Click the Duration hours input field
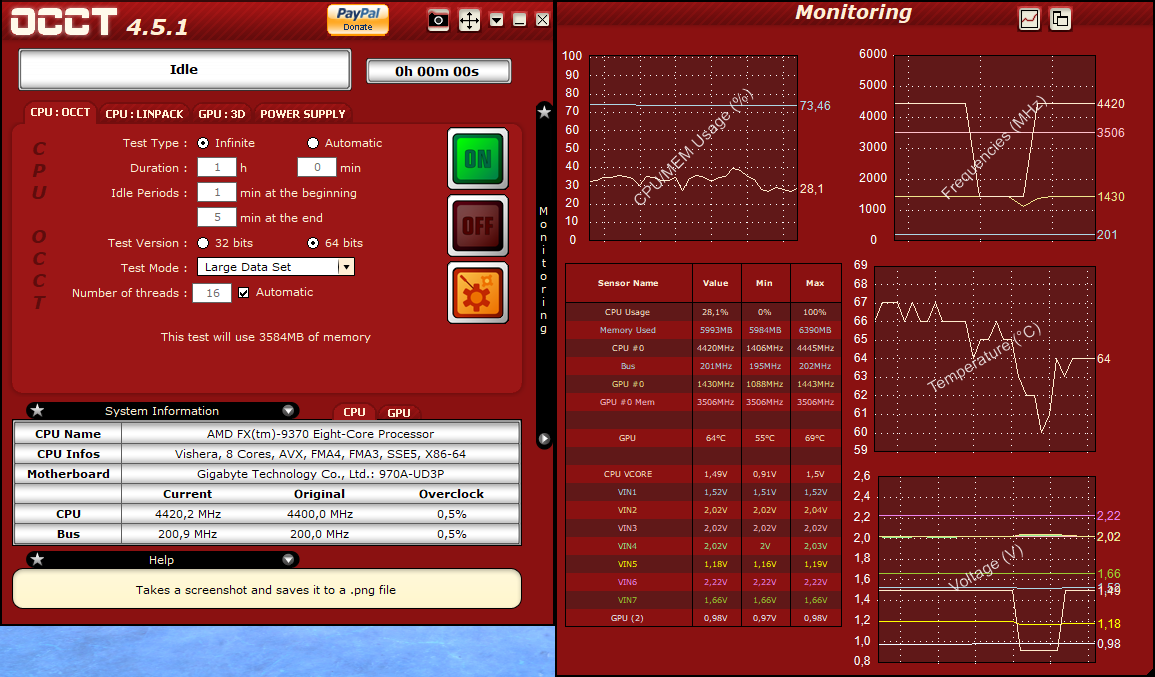Viewport: 1155px width, 677px height. [217, 167]
